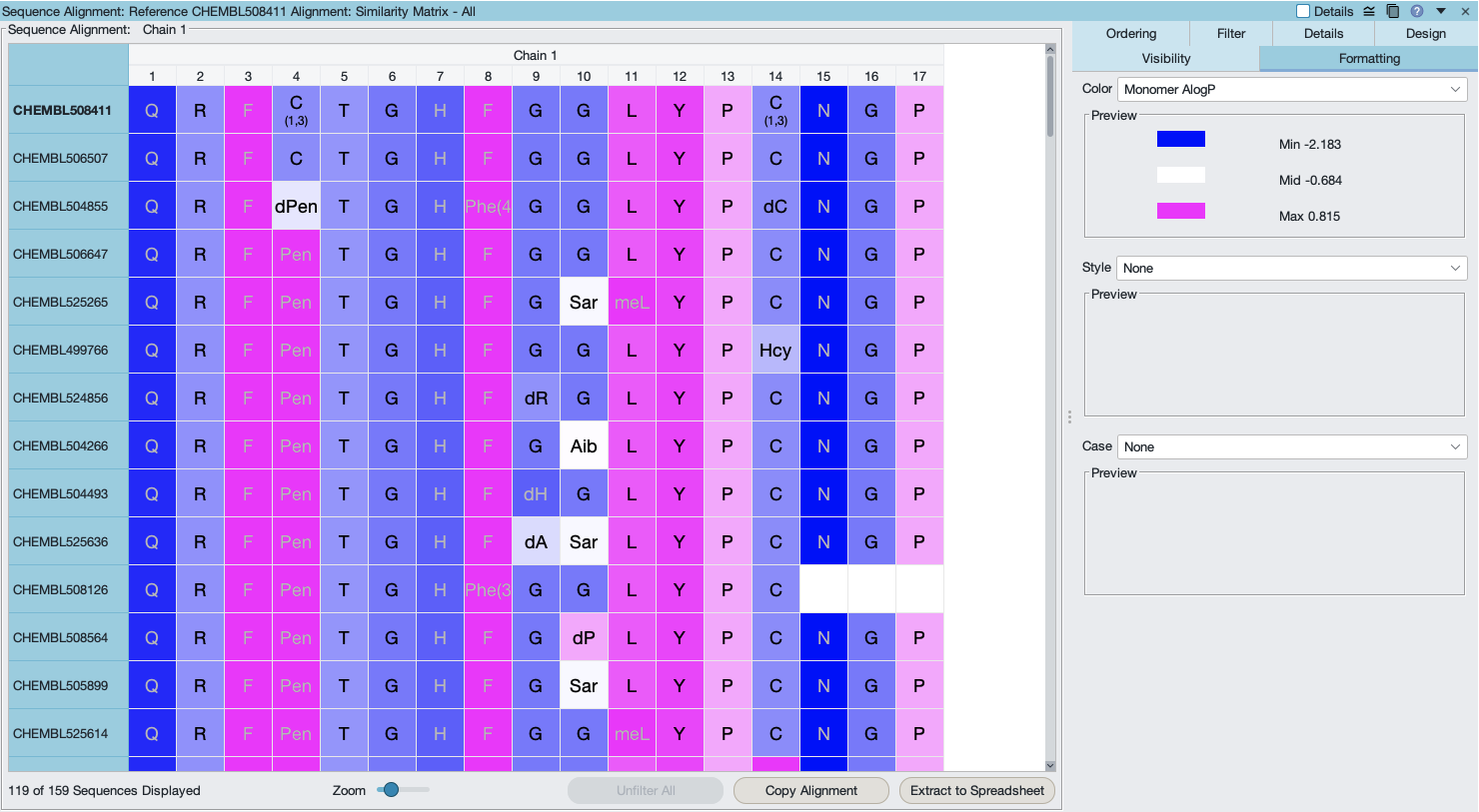Switch to the Ordering tab
Screen dimensions: 1479x812
(1131, 33)
